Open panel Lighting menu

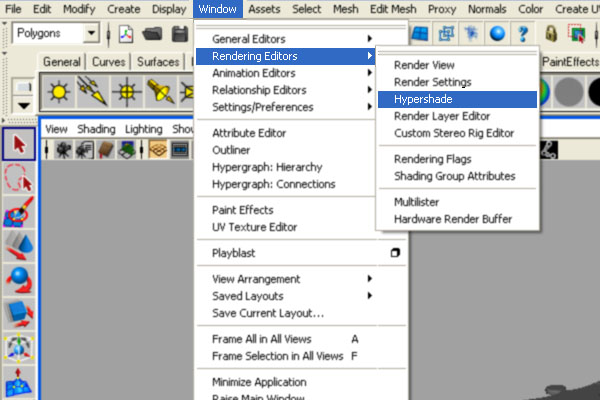pyautogui.click(x=143, y=129)
